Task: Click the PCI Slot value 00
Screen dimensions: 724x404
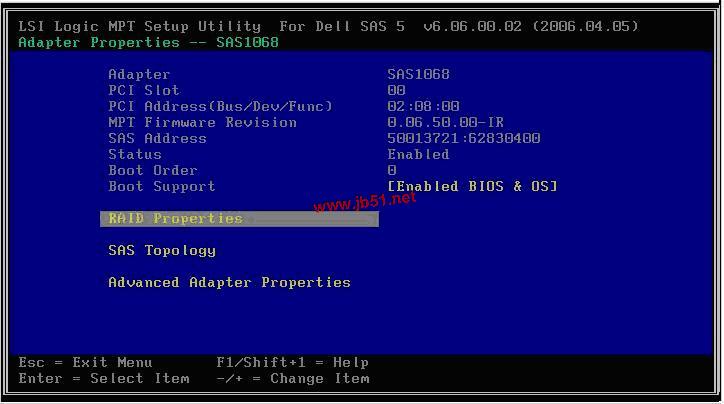Action: pyautogui.click(x=397, y=90)
